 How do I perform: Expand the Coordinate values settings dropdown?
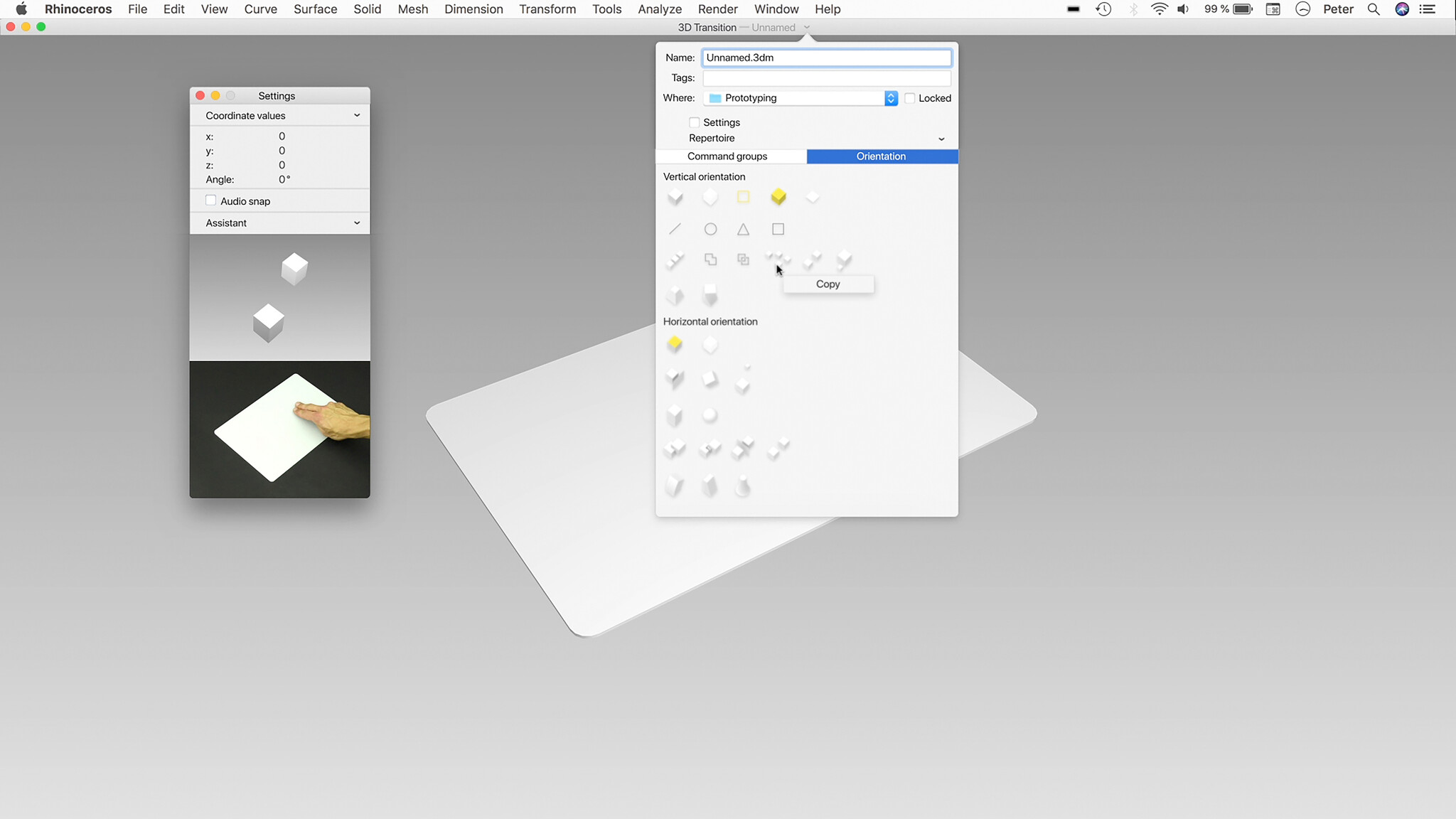(357, 115)
